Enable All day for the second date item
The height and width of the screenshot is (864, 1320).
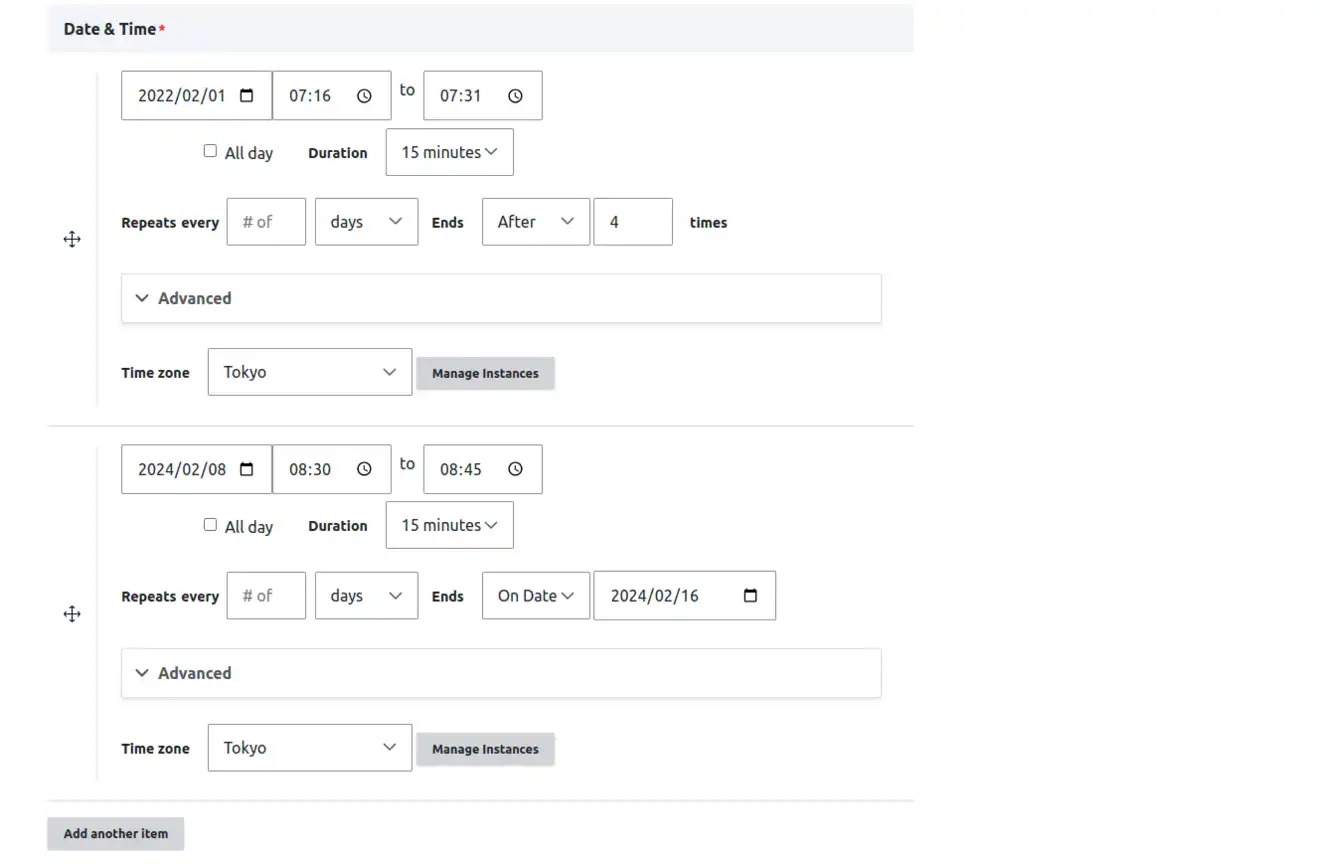click(210, 525)
